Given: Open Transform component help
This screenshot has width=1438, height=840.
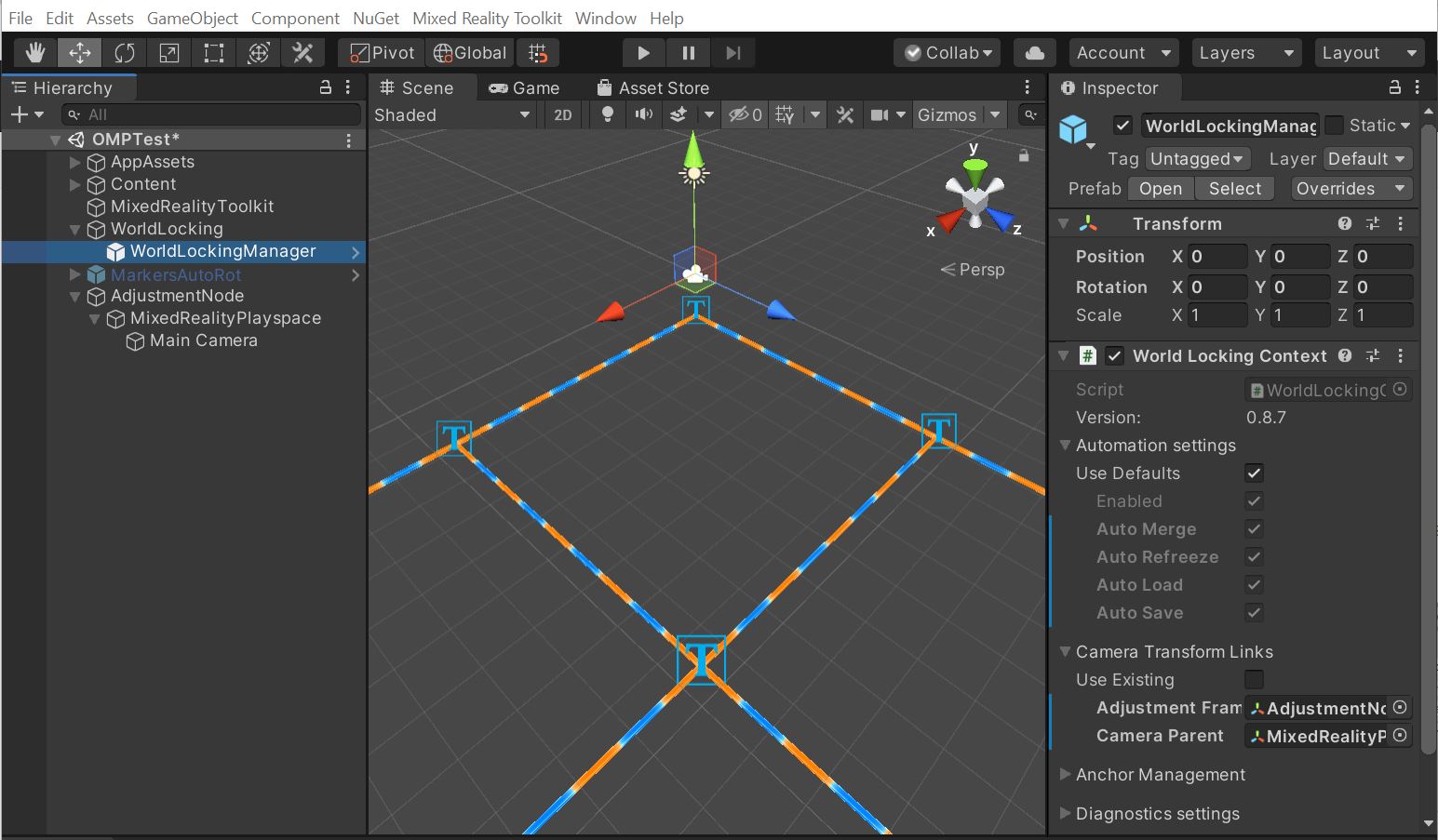Looking at the screenshot, I should point(1344,223).
